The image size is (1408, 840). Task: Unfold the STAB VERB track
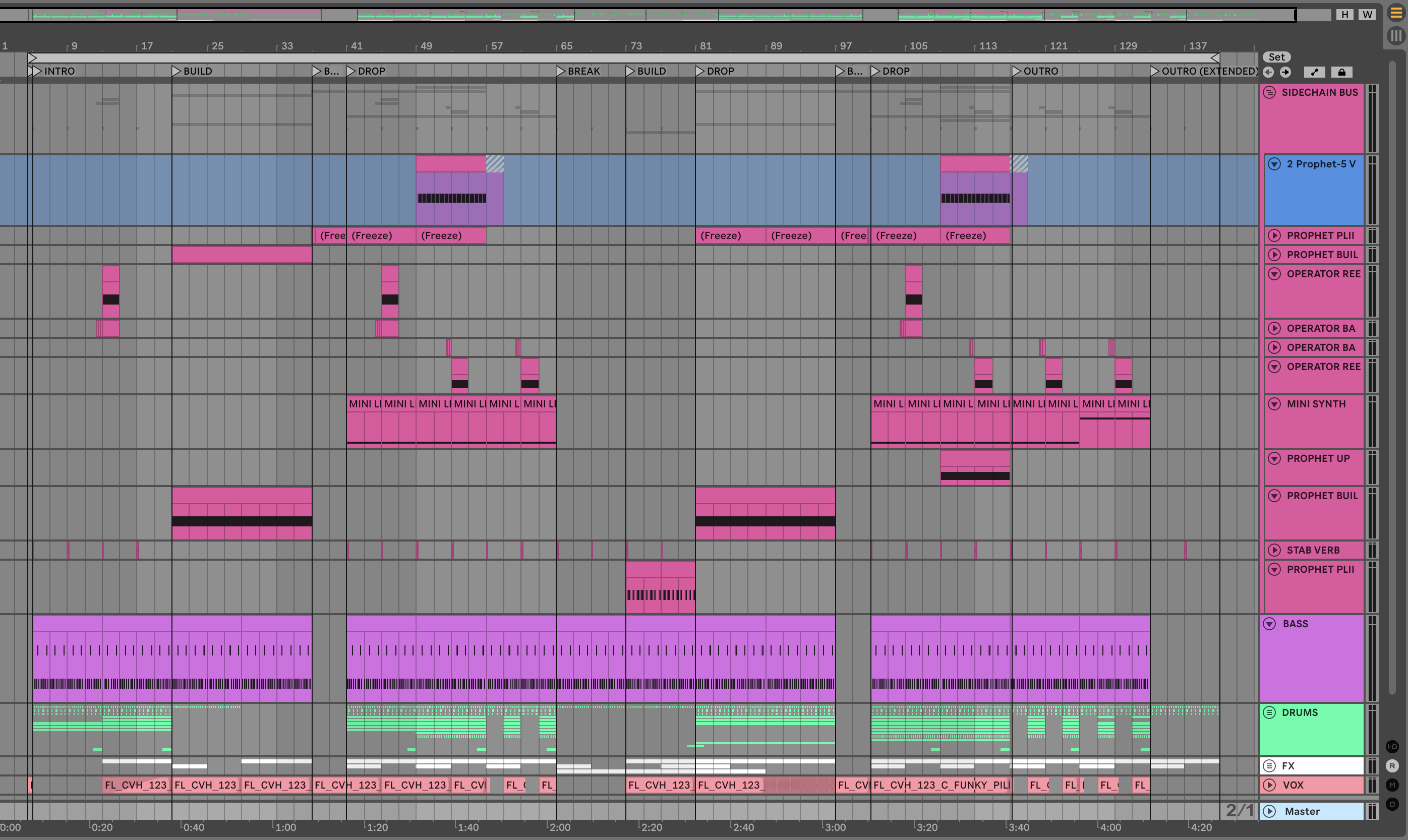[1274, 550]
